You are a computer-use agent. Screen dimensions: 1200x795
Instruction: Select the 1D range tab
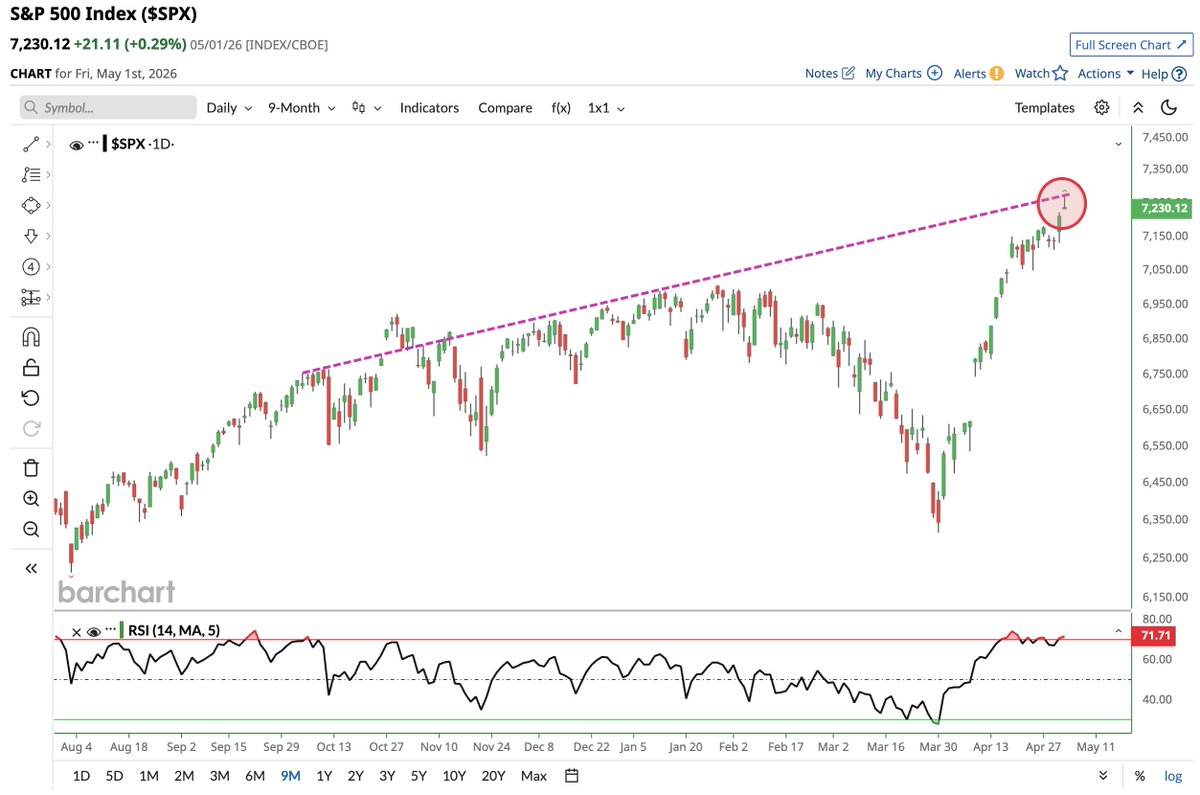click(82, 776)
